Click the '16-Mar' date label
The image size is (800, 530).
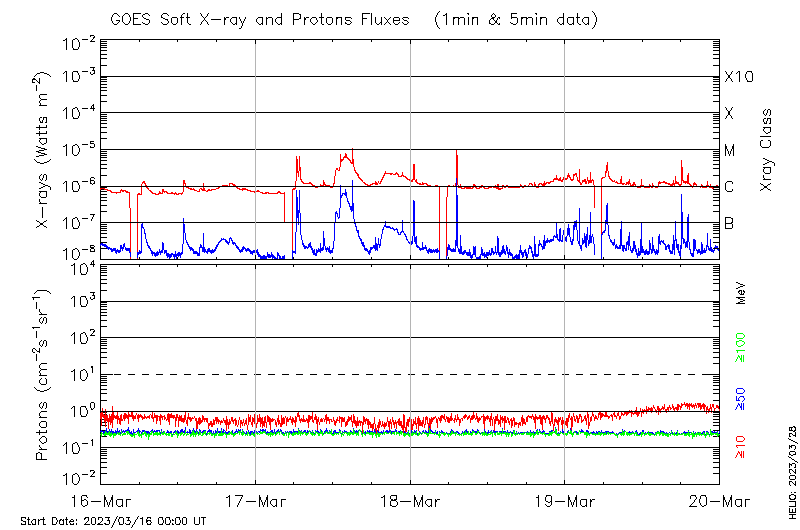pyautogui.click(x=101, y=501)
